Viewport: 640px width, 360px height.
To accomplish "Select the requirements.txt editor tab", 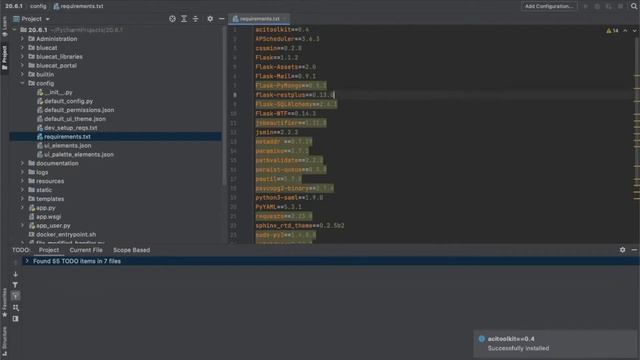I will click(x=259, y=19).
